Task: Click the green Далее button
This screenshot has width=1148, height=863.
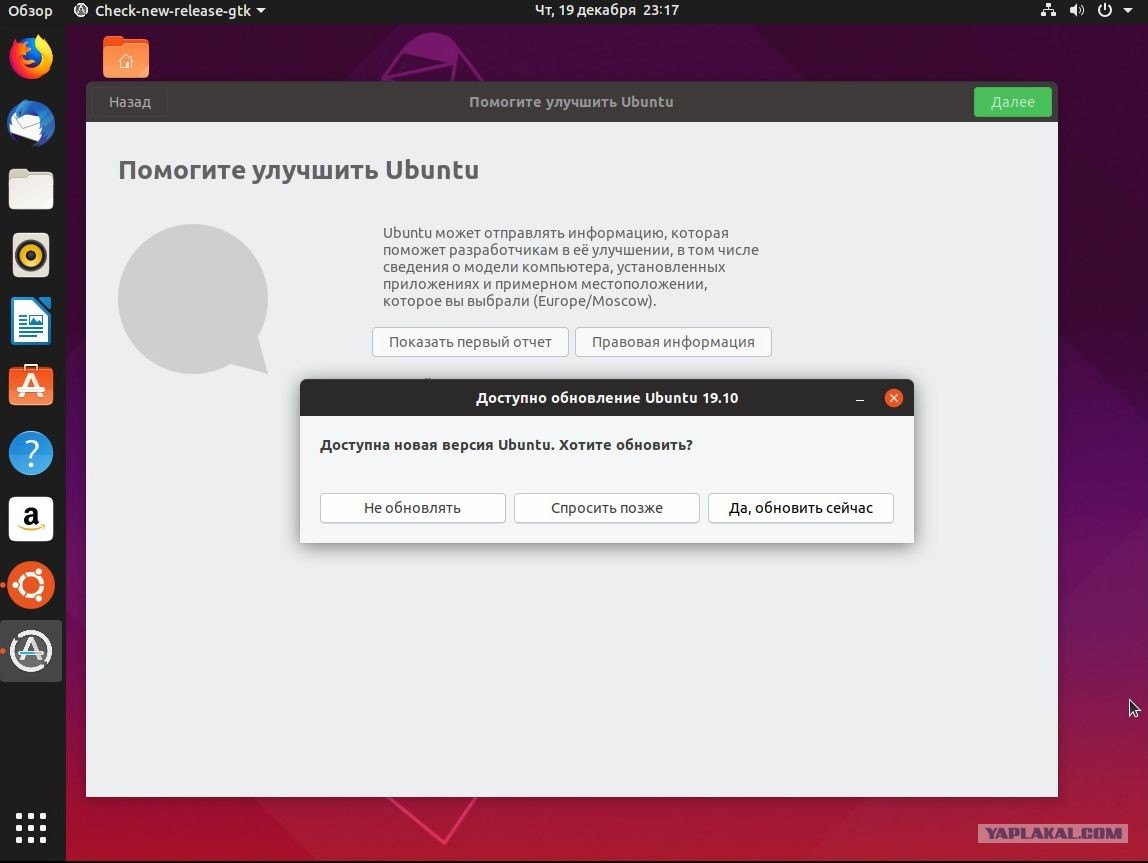Action: [1013, 102]
